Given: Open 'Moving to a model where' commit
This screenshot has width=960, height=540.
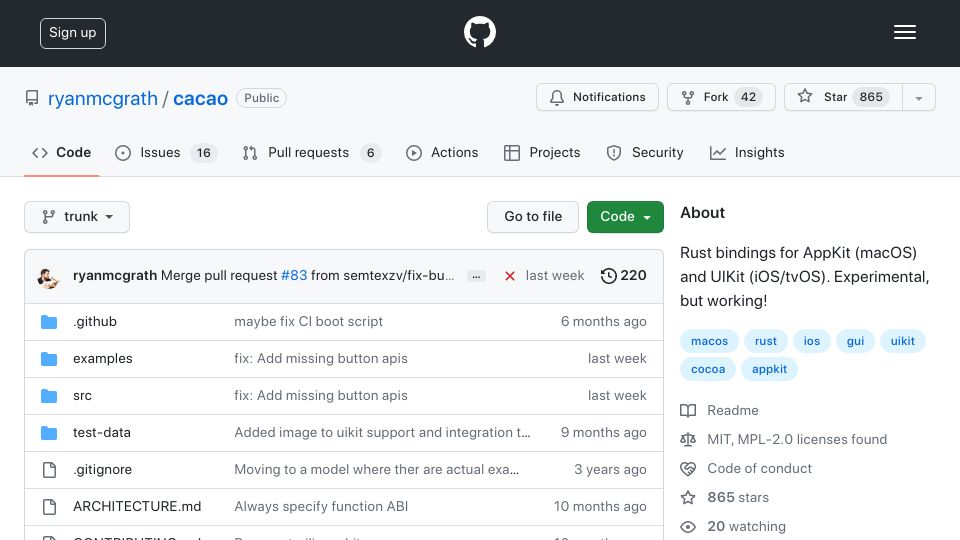Looking at the screenshot, I should [377, 470].
